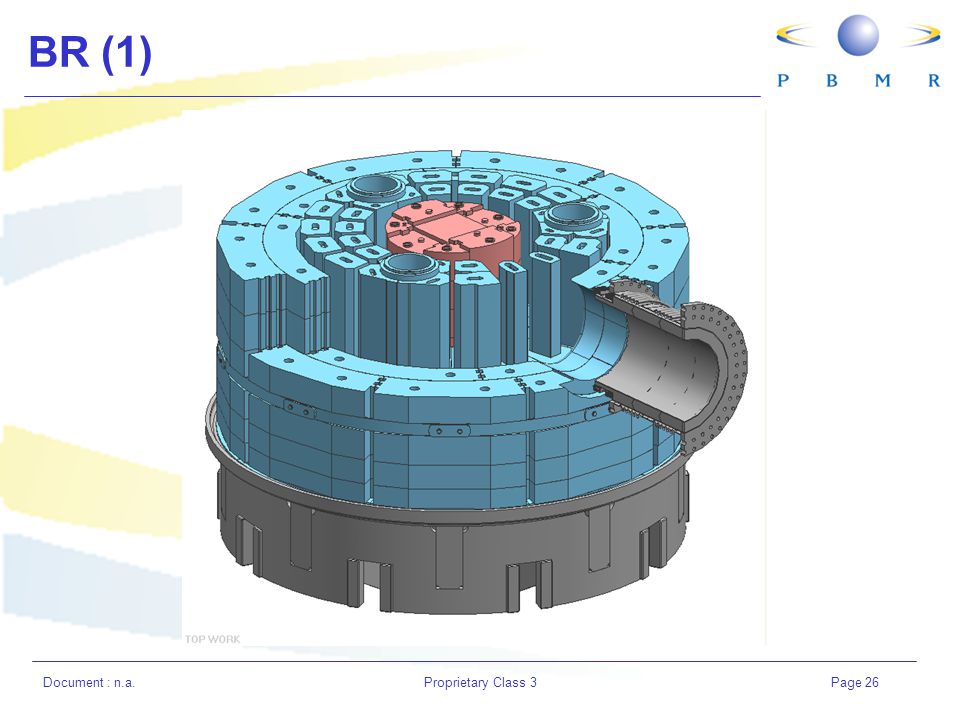The width and height of the screenshot is (960, 720).
Task: Click the grey support base of the model
Action: coord(450,537)
